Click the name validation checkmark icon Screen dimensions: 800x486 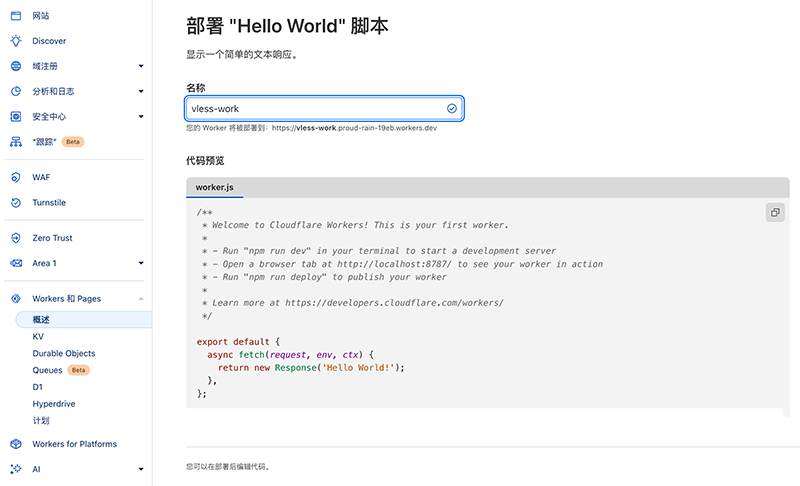(x=452, y=108)
